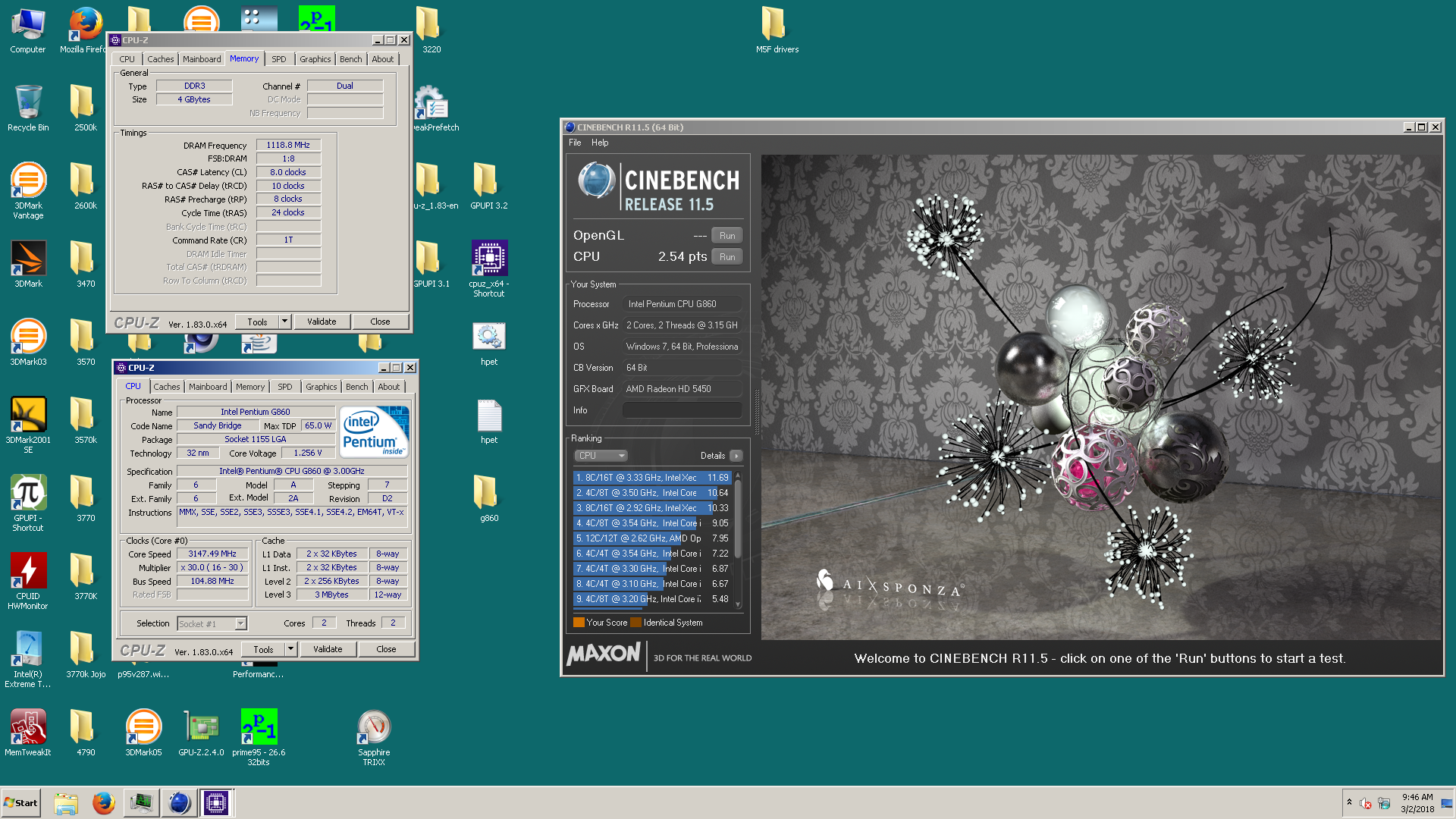Open the Socket #1 selection dropdown

click(212, 623)
